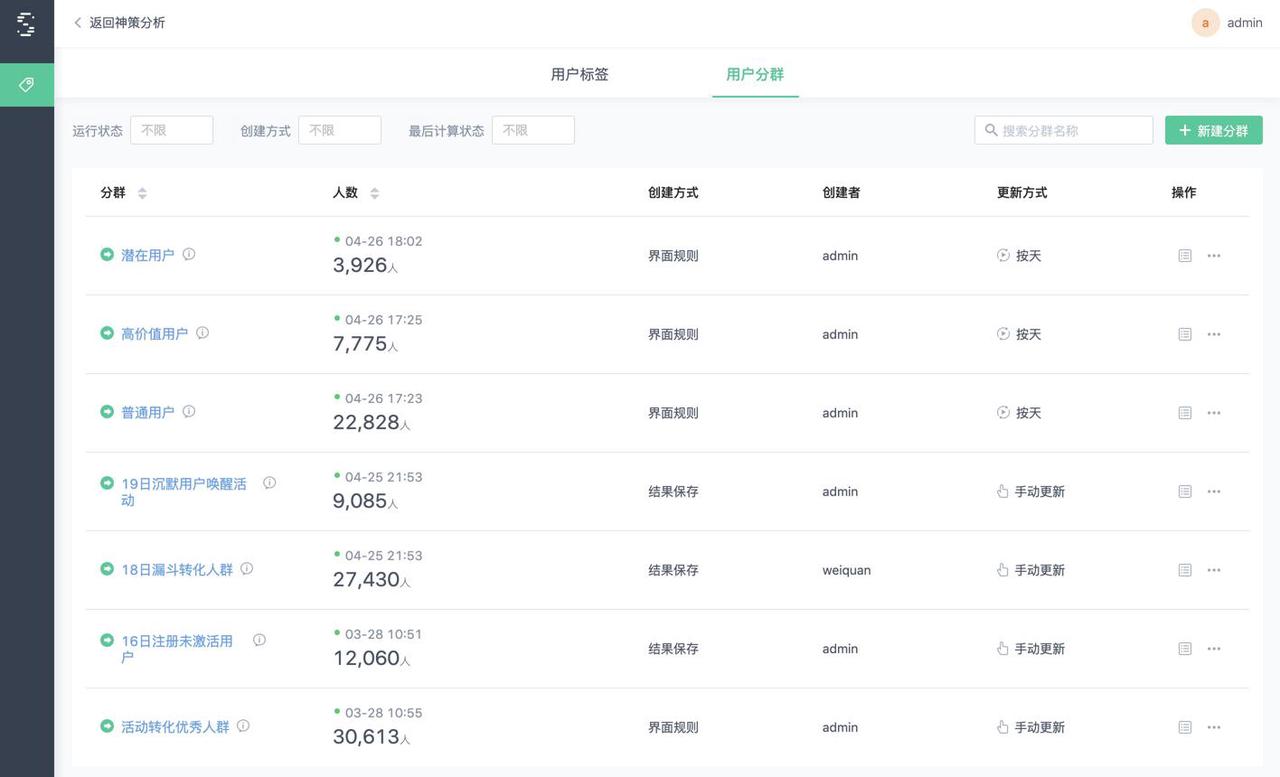Switch to the 用户标签 tab
1280x777 pixels.
tap(580, 74)
